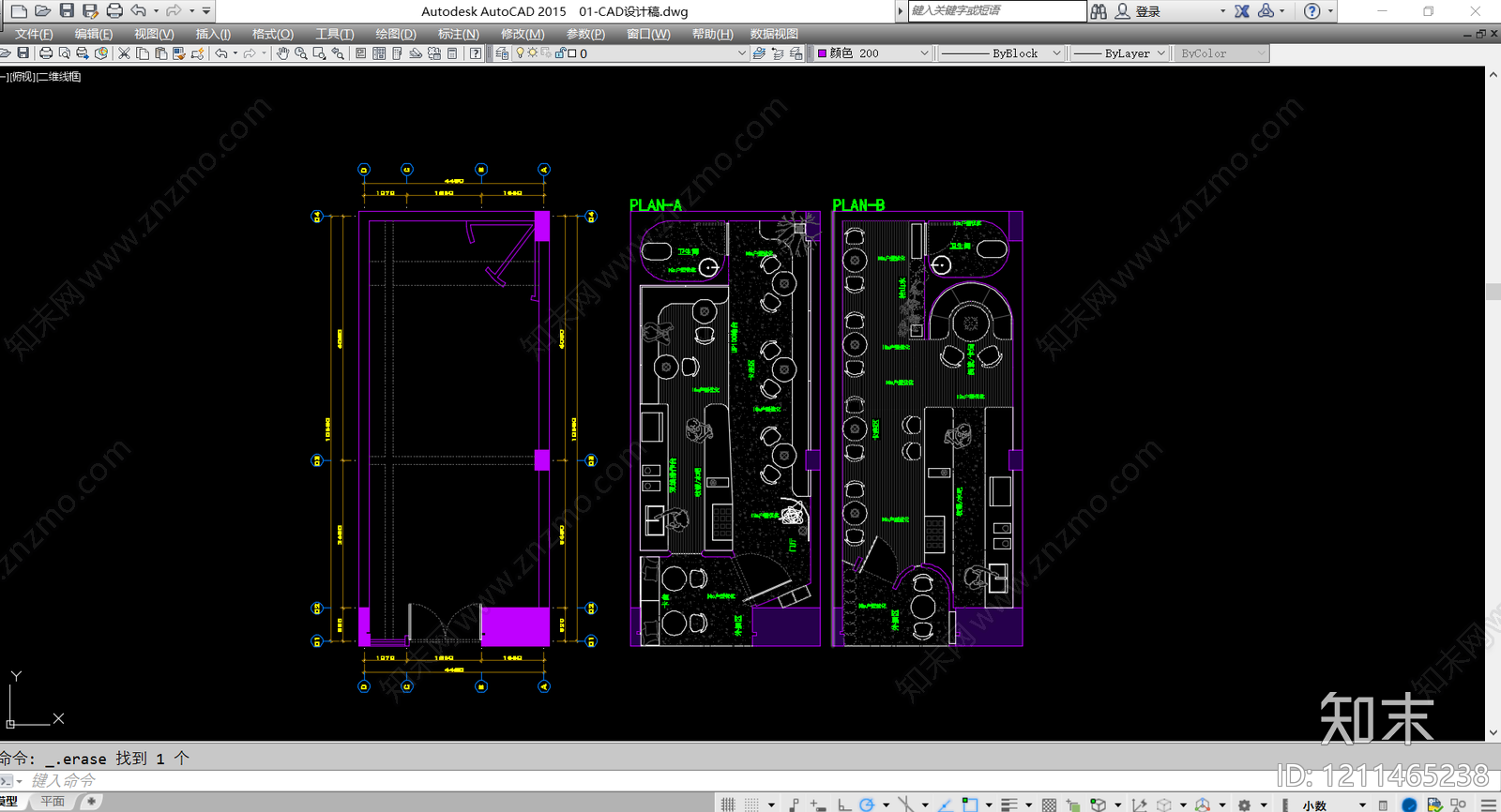Expand the quick access toolbar customize arrow

point(206,11)
